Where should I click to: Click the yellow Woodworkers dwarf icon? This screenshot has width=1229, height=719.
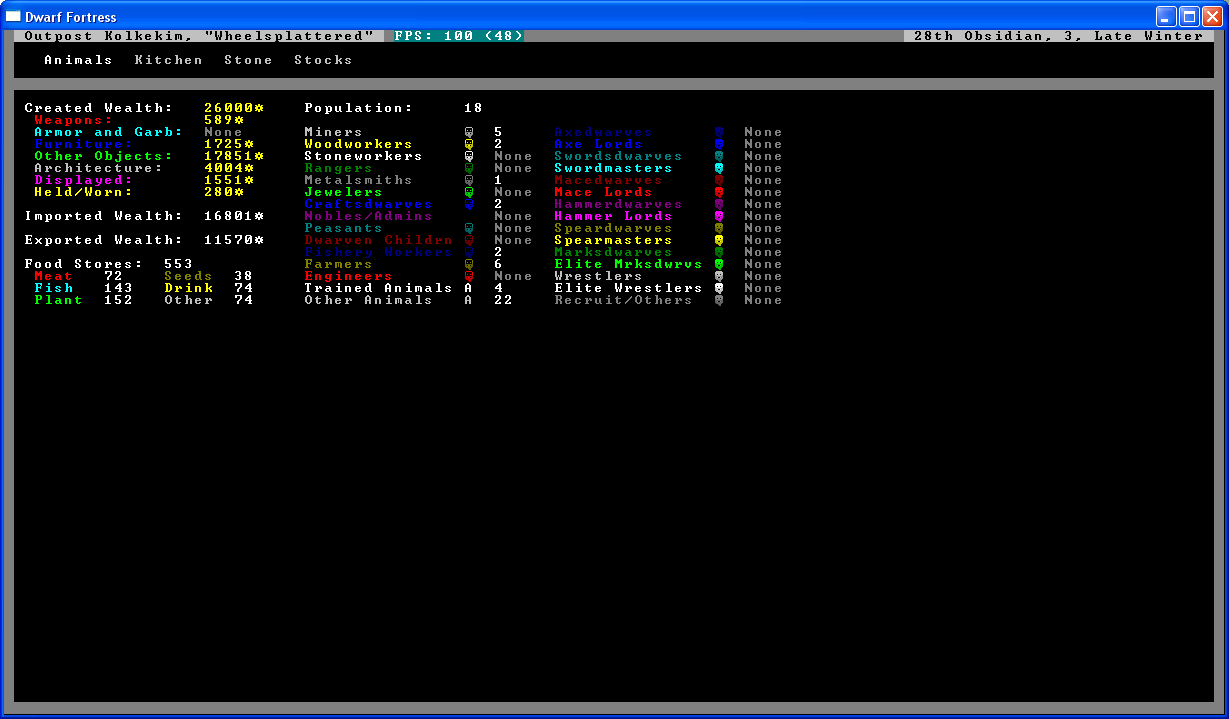click(x=469, y=144)
